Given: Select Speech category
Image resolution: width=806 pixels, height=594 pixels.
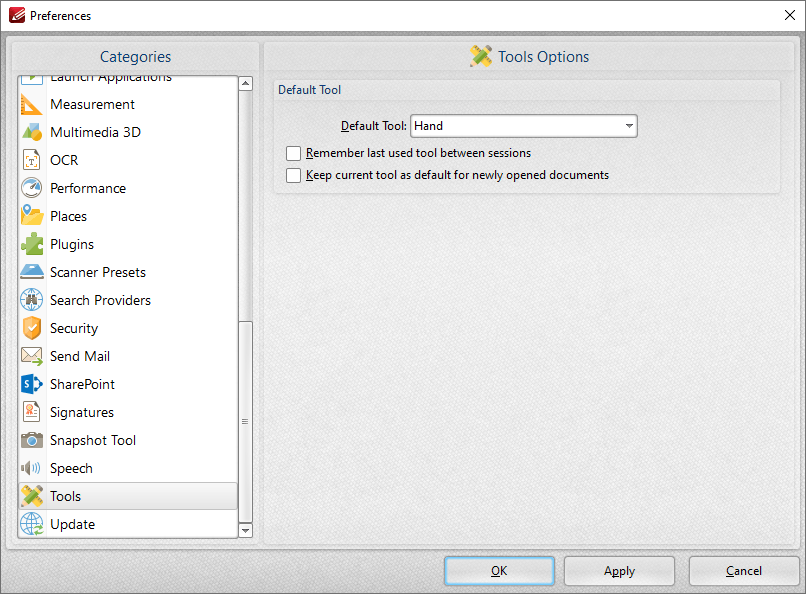Looking at the screenshot, I should pos(128,468).
